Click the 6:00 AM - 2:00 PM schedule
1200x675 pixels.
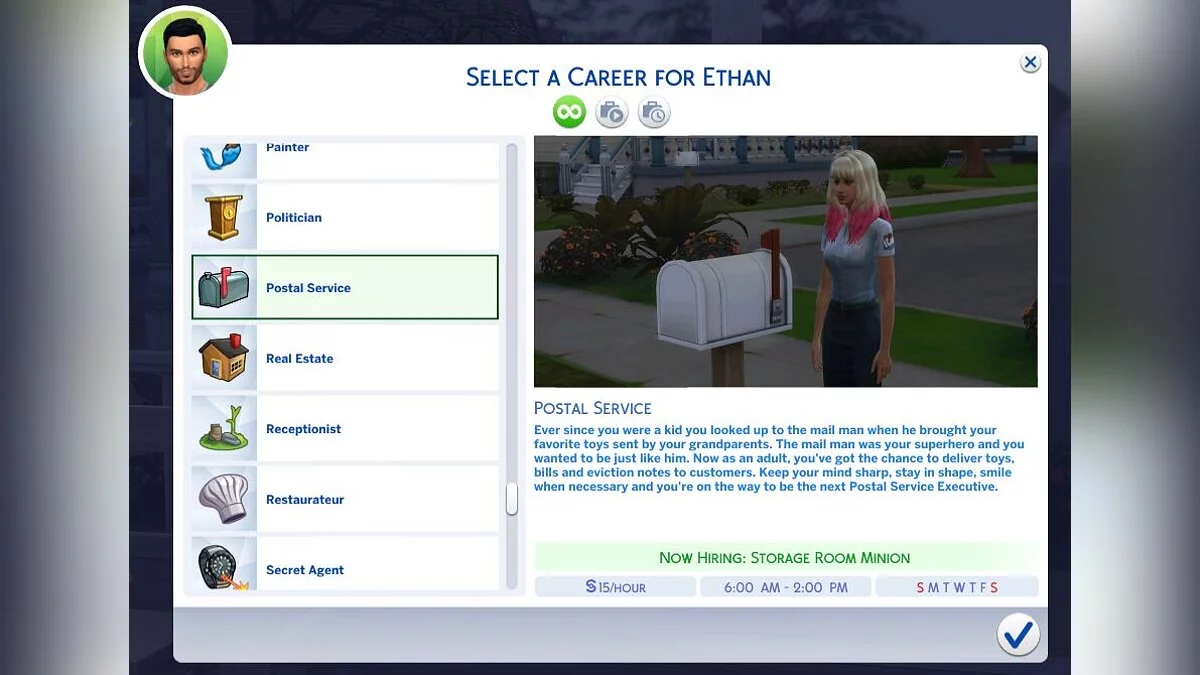(x=785, y=587)
